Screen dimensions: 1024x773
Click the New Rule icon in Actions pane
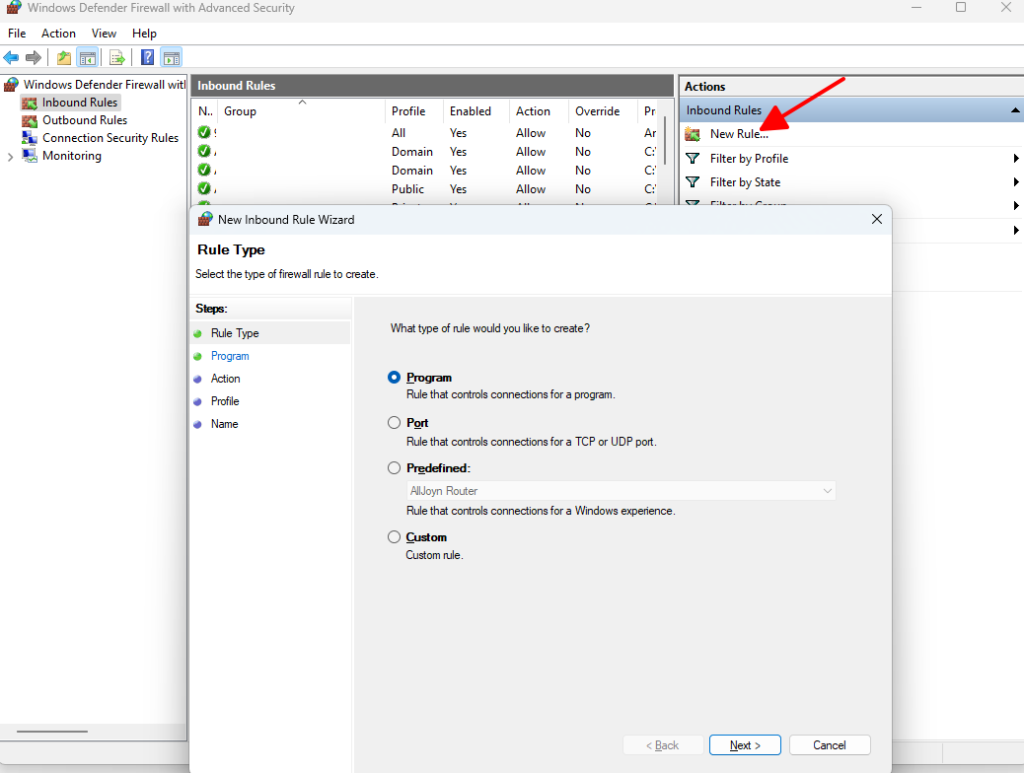(x=692, y=134)
